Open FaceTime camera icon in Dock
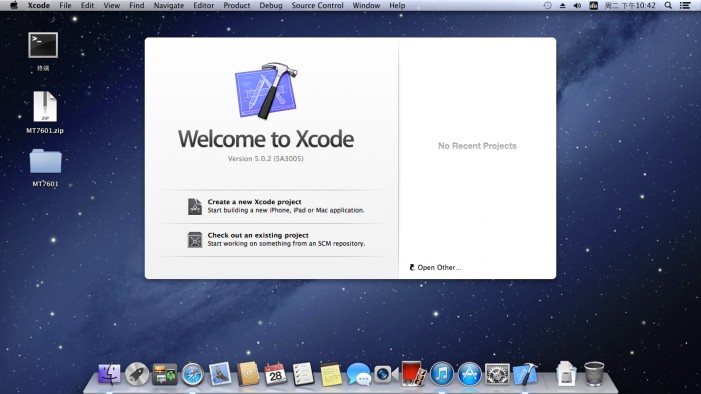701x394 pixels. coord(386,374)
